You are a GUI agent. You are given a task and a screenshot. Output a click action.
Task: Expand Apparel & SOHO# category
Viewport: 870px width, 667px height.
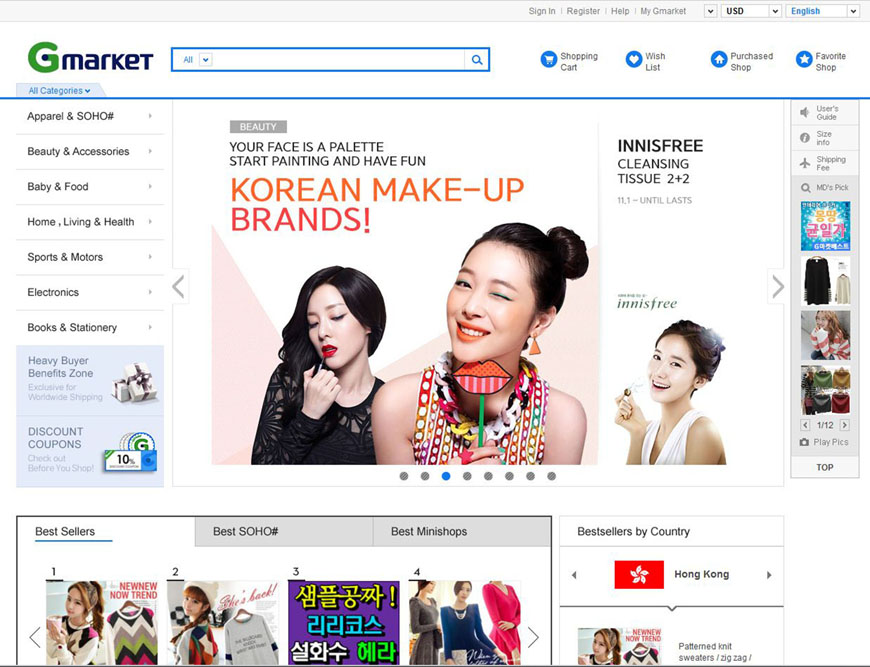(90, 117)
